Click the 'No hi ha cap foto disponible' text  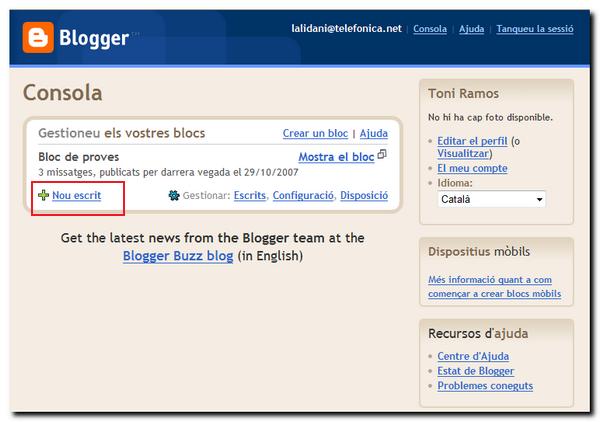pyautogui.click(x=490, y=117)
